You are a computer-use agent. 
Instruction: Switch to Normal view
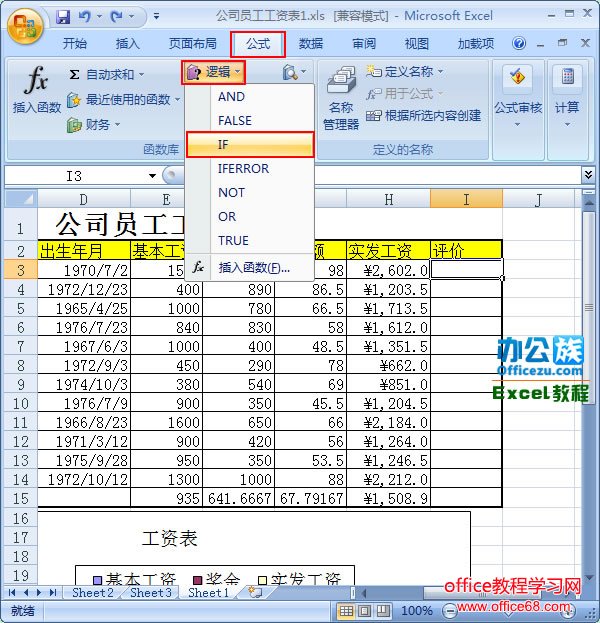tap(346, 610)
